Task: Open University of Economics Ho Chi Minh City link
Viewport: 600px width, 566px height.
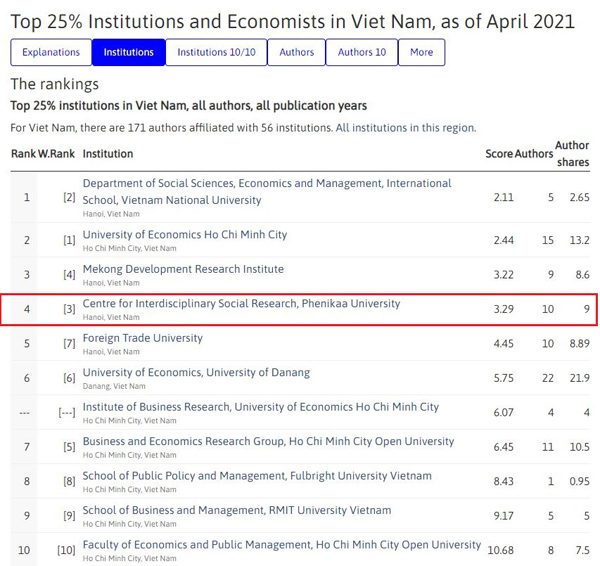Action: click(184, 234)
